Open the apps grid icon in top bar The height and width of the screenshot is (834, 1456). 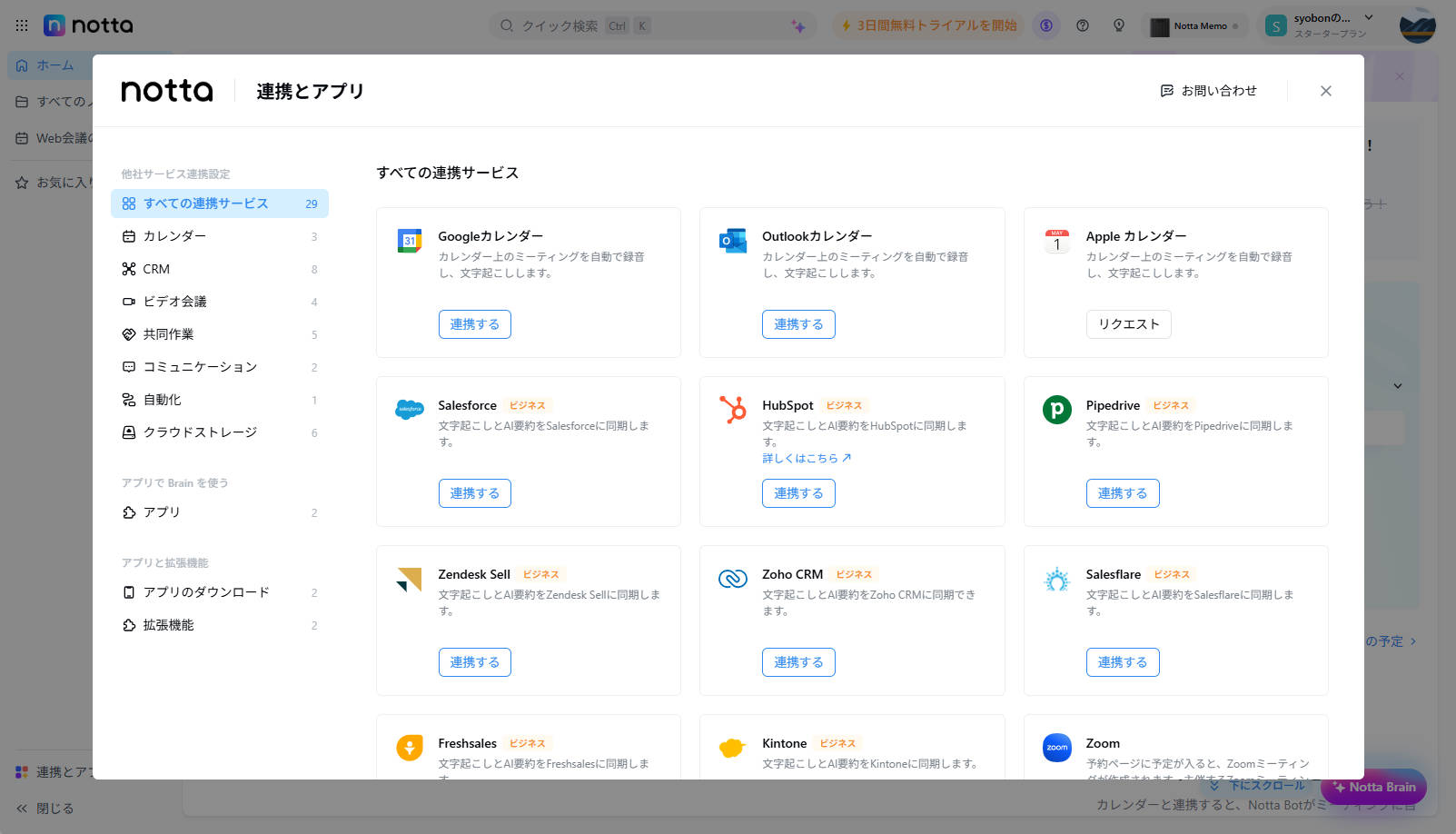pyautogui.click(x=22, y=25)
